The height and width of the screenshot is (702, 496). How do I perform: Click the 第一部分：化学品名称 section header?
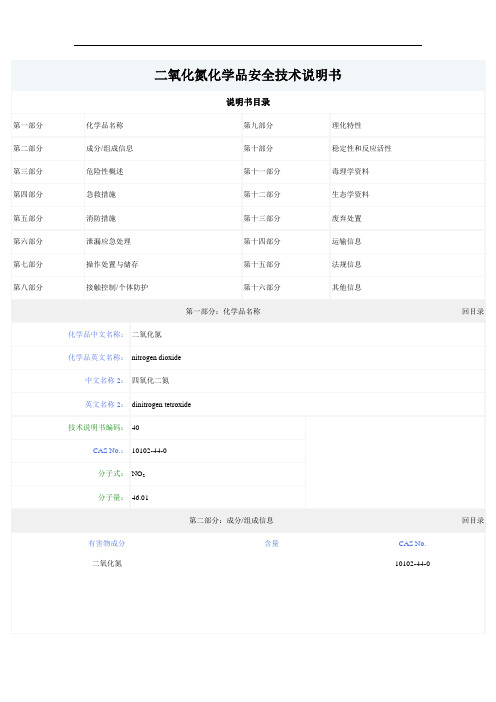tap(223, 311)
